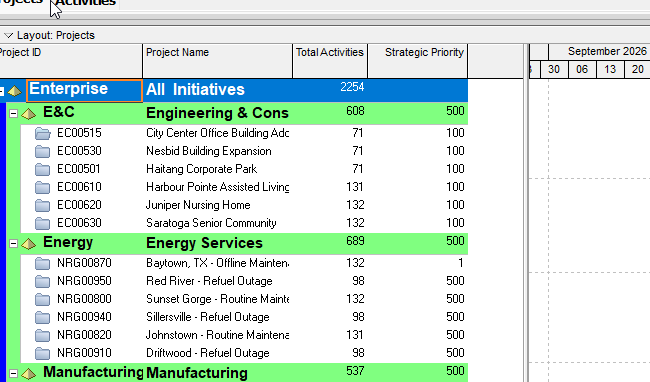This screenshot has width=650, height=382.
Task: Select Johnstown - Routine Maintena name
Action: [x=218, y=335]
